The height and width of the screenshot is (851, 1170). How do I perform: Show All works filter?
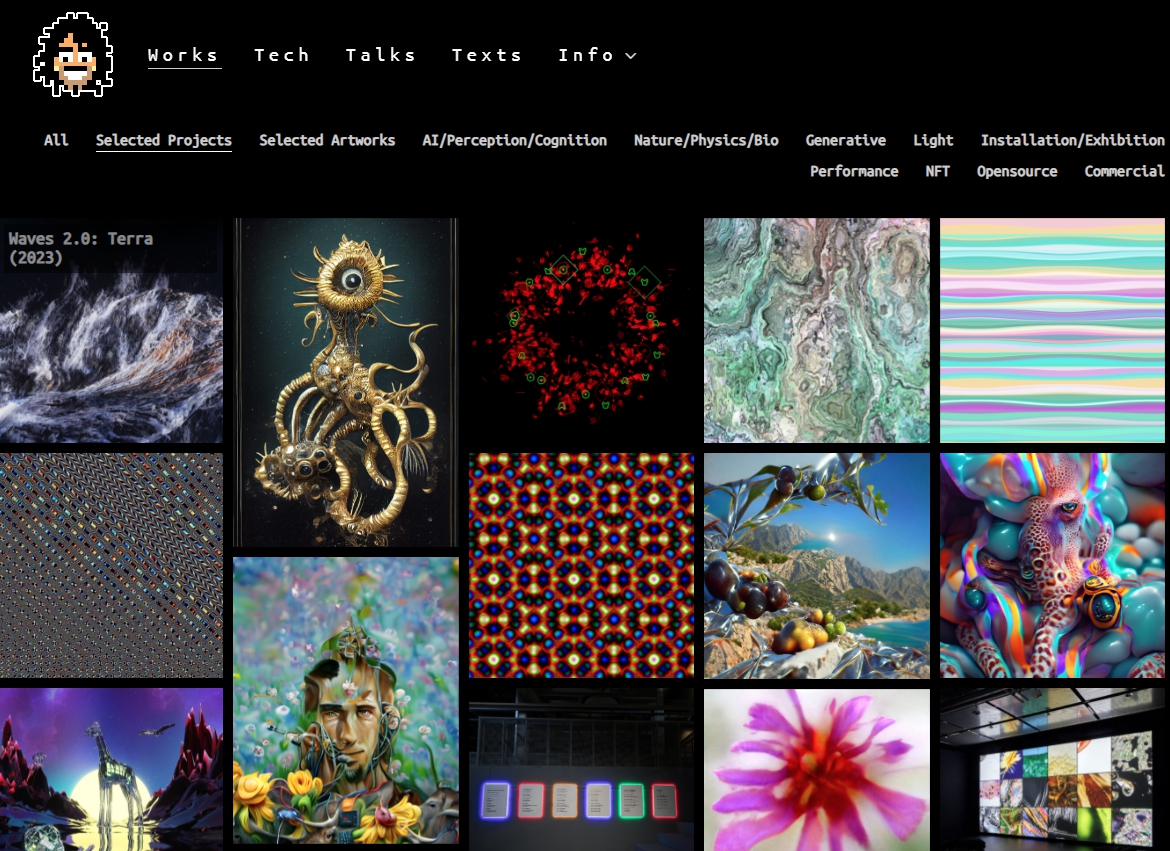click(56, 140)
